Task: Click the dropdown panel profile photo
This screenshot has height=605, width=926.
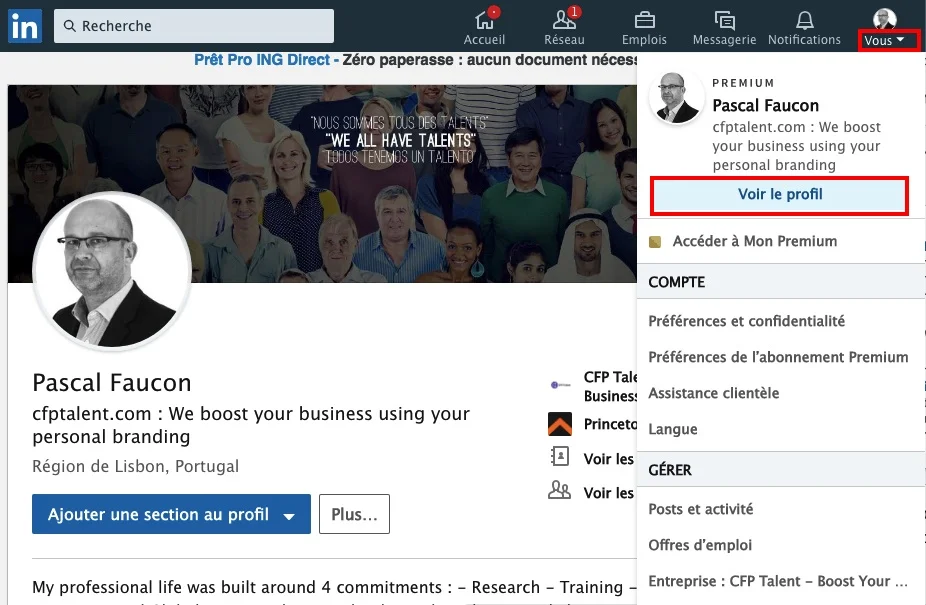Action: pos(676,98)
